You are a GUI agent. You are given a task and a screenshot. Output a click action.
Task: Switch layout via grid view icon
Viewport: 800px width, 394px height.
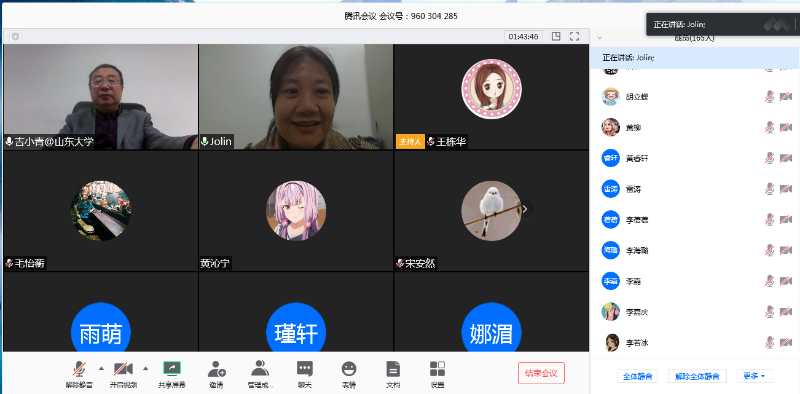coord(556,36)
